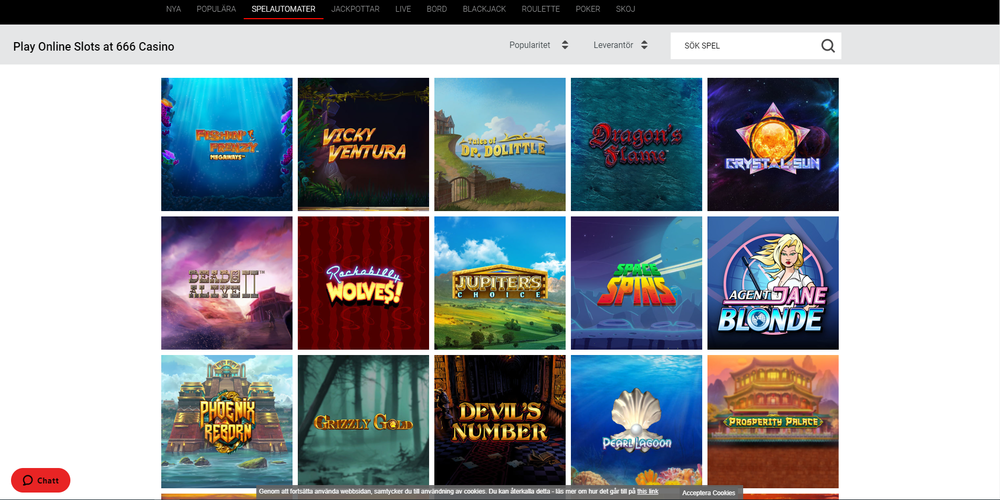Launch the Prosperity Palace game
This screenshot has height=500, width=1000.
tap(773, 422)
